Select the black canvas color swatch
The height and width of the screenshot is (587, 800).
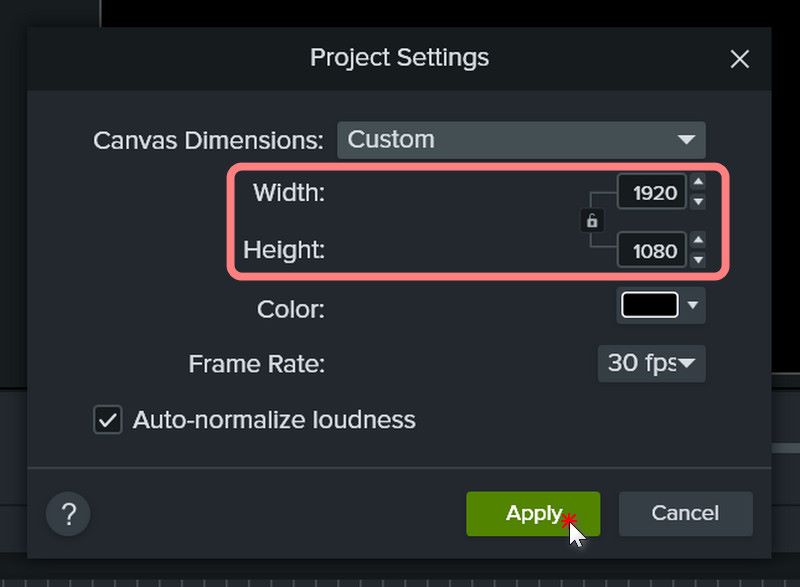coord(649,305)
